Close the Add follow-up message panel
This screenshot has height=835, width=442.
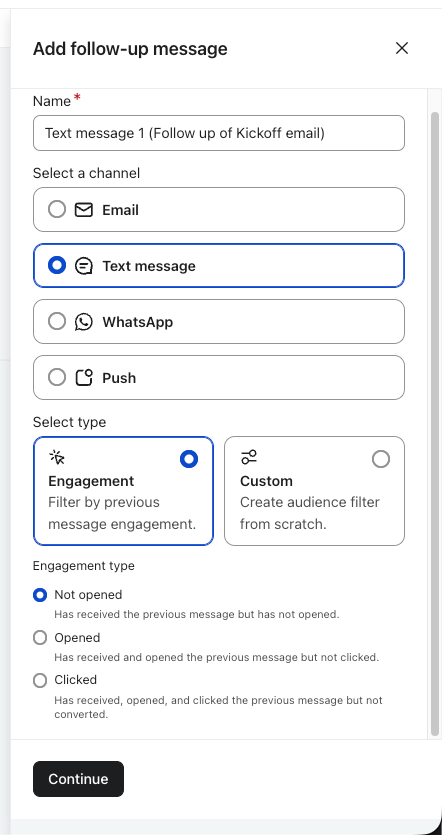(x=402, y=48)
